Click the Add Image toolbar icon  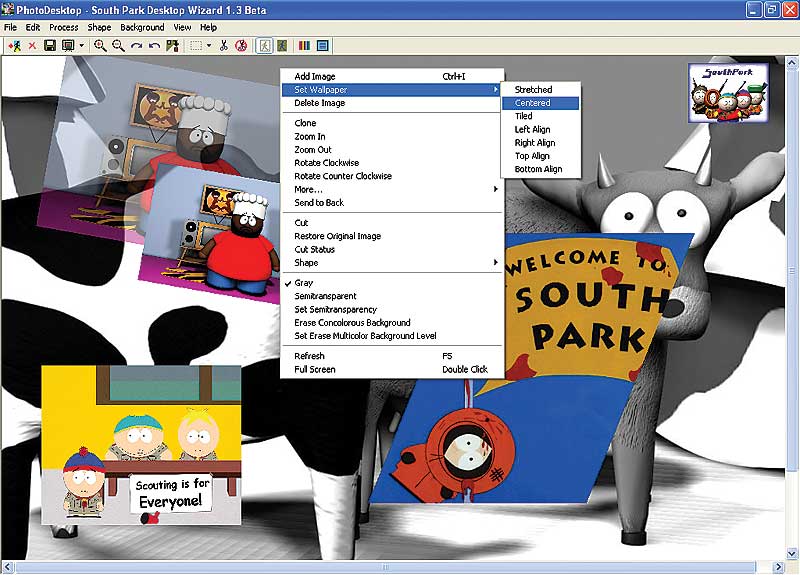pyautogui.click(x=14, y=46)
